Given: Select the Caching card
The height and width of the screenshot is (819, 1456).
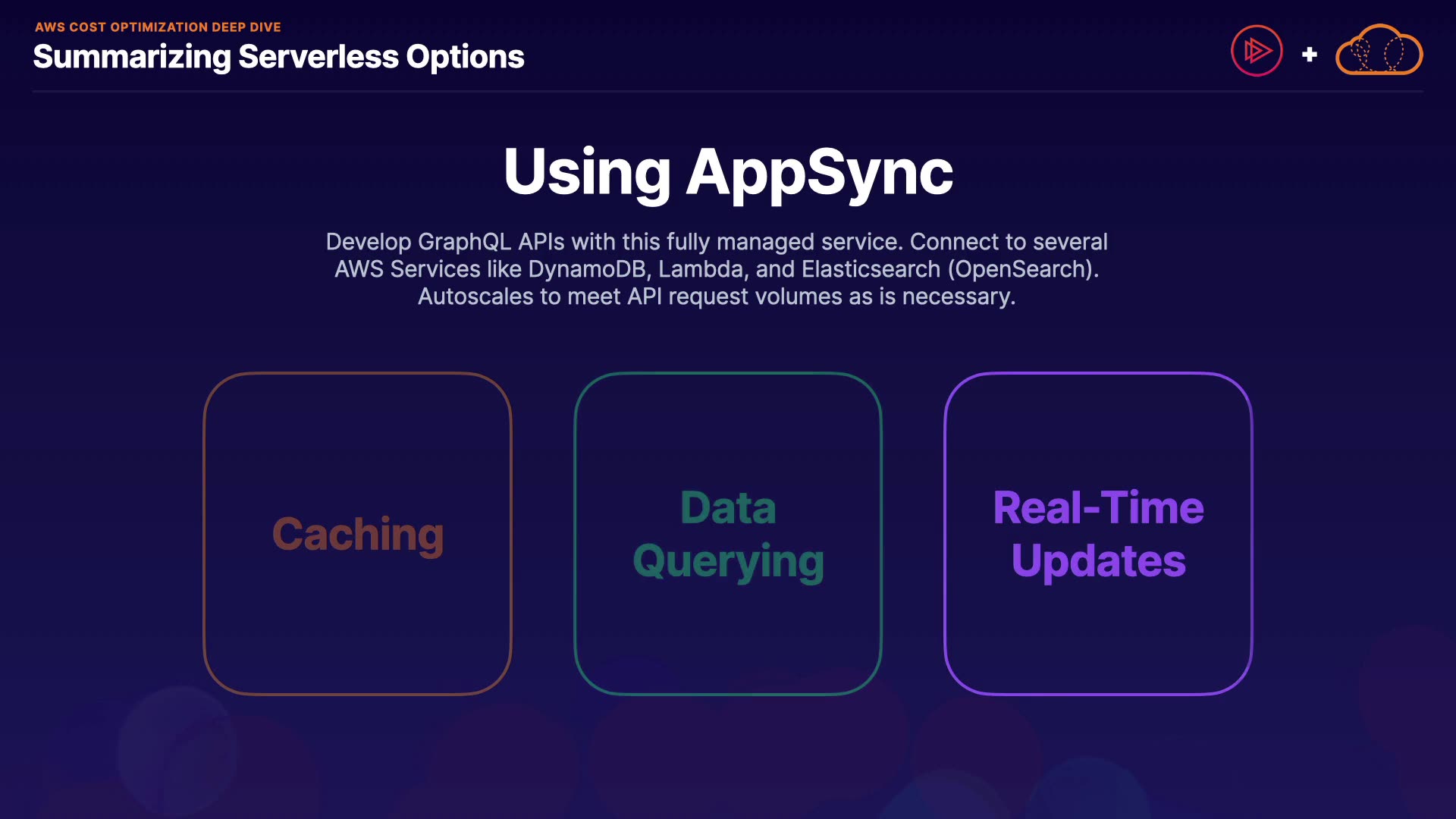Looking at the screenshot, I should [357, 533].
